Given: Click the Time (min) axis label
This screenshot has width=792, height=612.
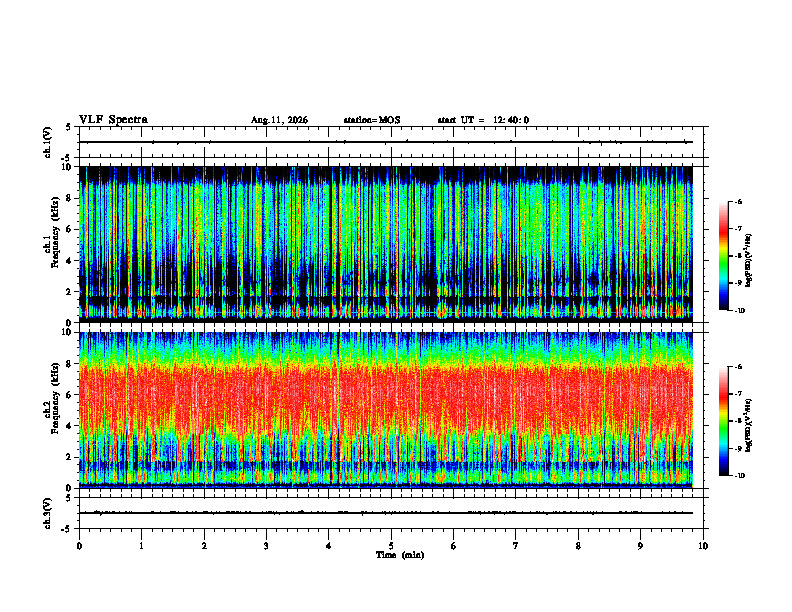Looking at the screenshot, I should [x=400, y=555].
